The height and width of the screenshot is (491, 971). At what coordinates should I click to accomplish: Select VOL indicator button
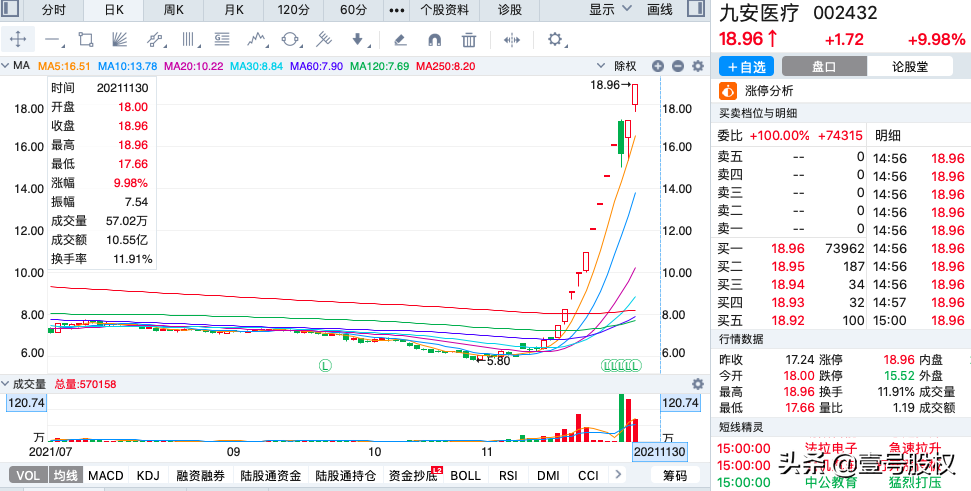point(27,476)
